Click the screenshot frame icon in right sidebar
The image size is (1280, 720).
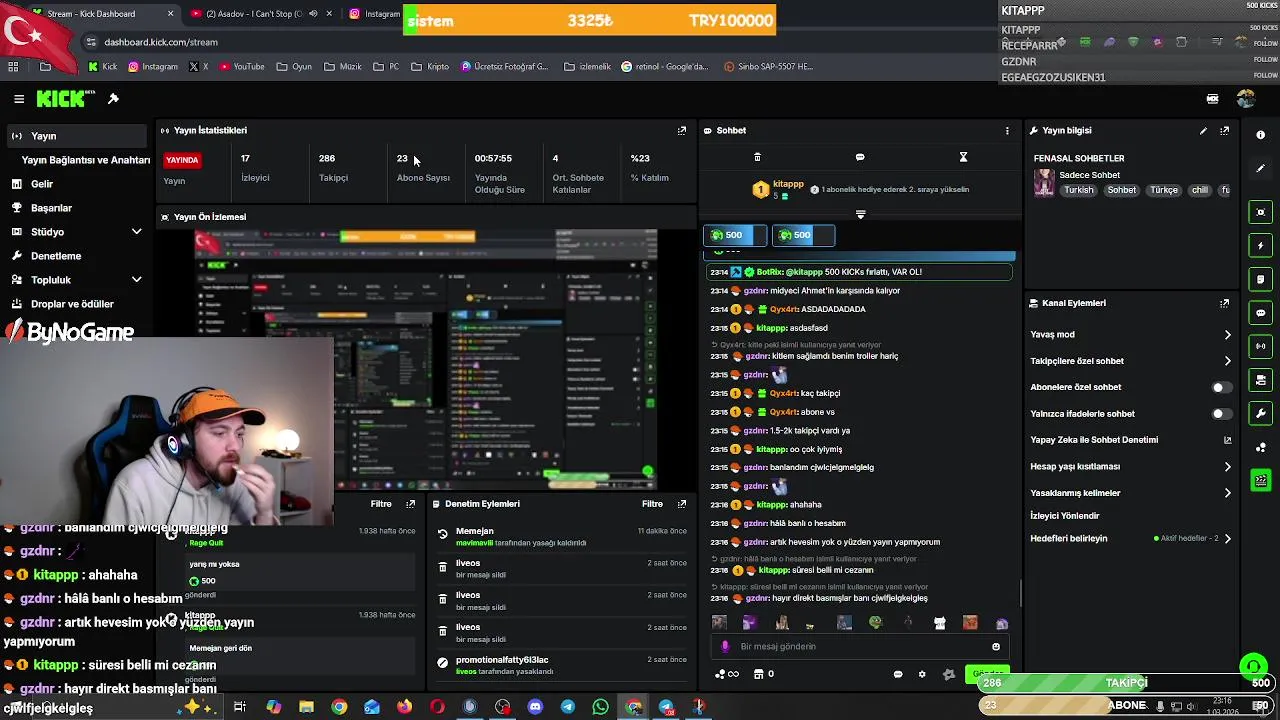tap(1260, 212)
